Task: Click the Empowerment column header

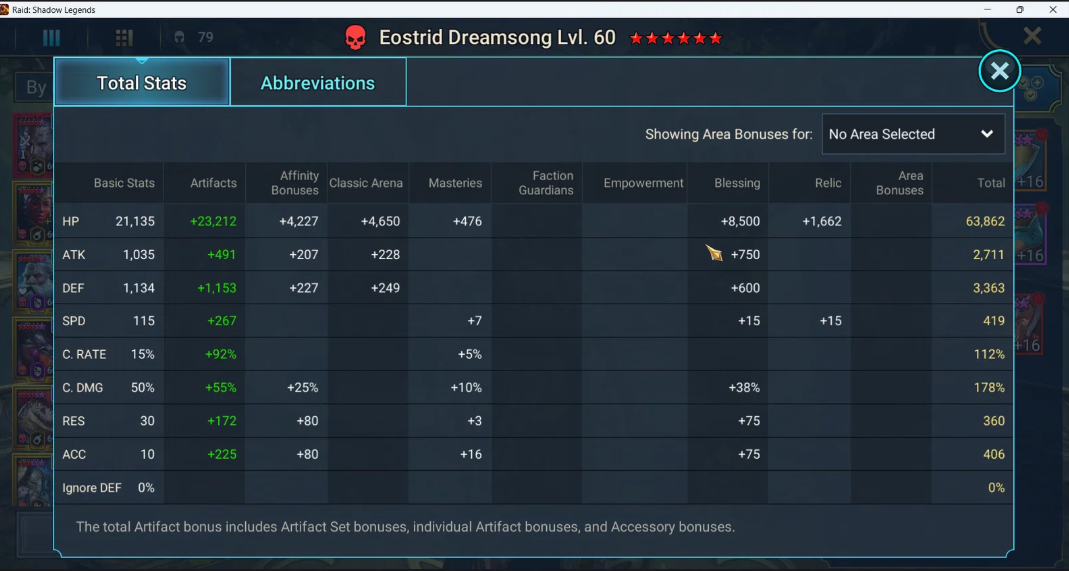Action: (644, 183)
